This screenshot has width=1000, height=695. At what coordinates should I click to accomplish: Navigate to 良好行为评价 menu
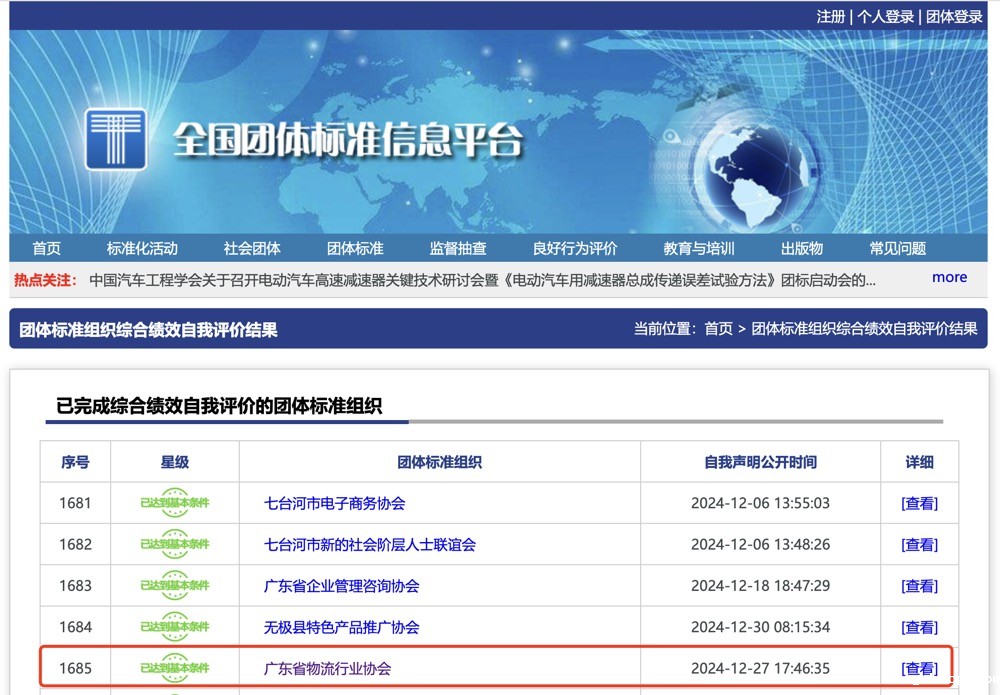click(x=575, y=248)
